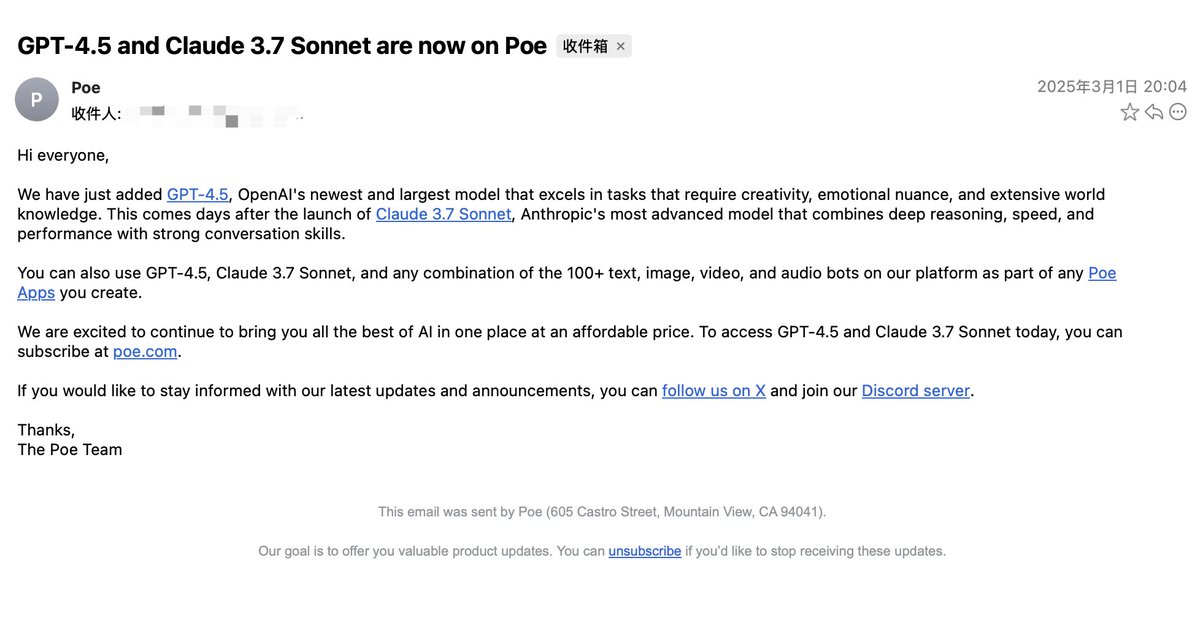The width and height of the screenshot is (1200, 628).
Task: Click the 收件人 recipient label
Action: point(96,114)
